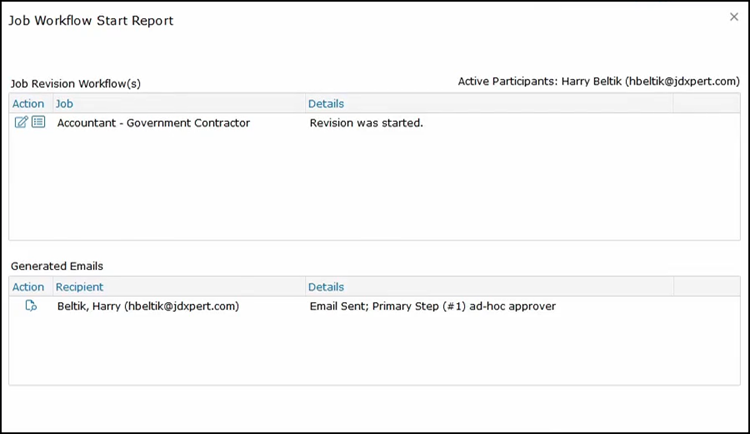Select Accountant - Government Contractor job row
This screenshot has height=434, width=750.
153,123
